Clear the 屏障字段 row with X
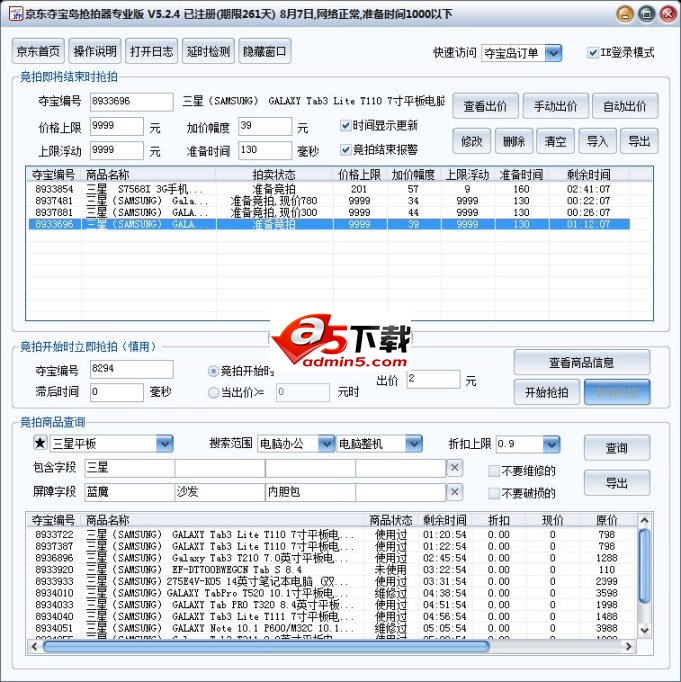Screen dimensions: 681x682 [454, 492]
